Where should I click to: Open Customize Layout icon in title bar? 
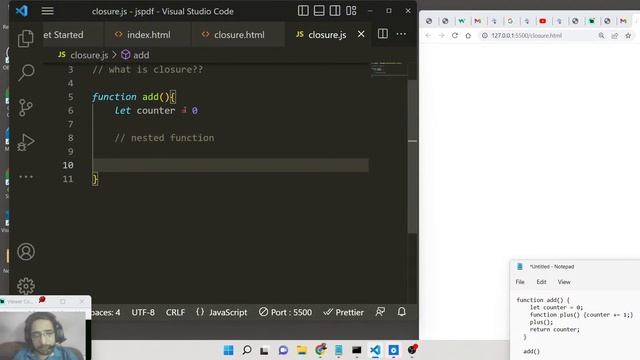click(351, 11)
